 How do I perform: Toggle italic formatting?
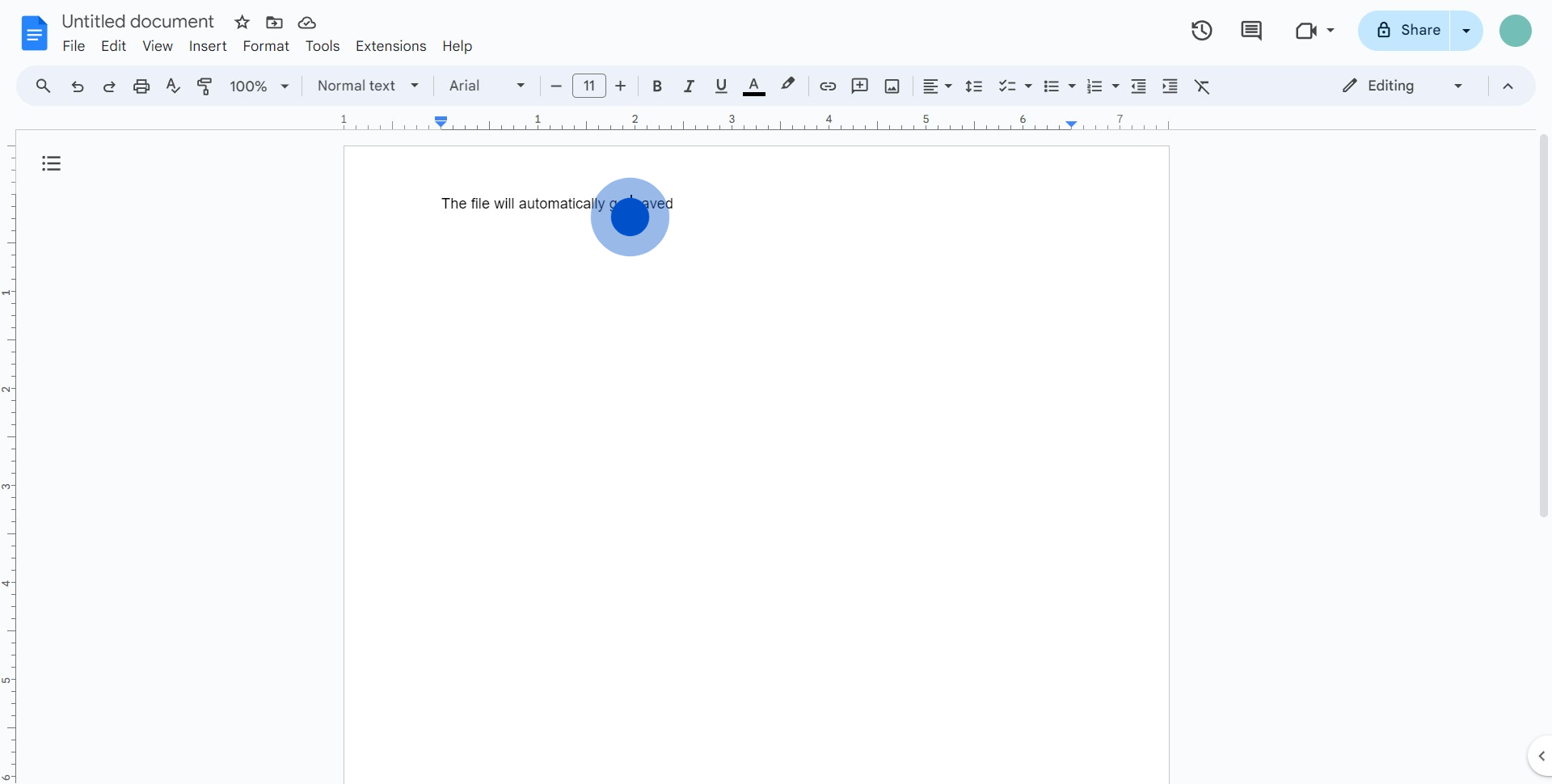(x=689, y=86)
